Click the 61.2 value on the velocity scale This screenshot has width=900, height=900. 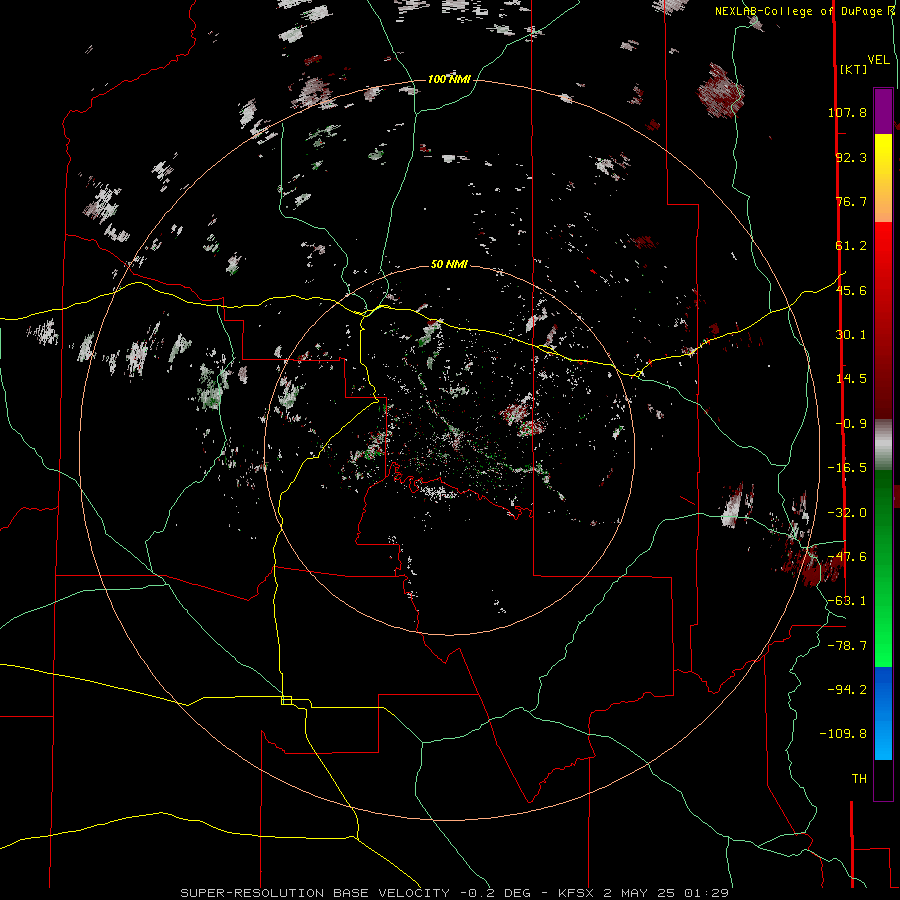[x=851, y=246]
